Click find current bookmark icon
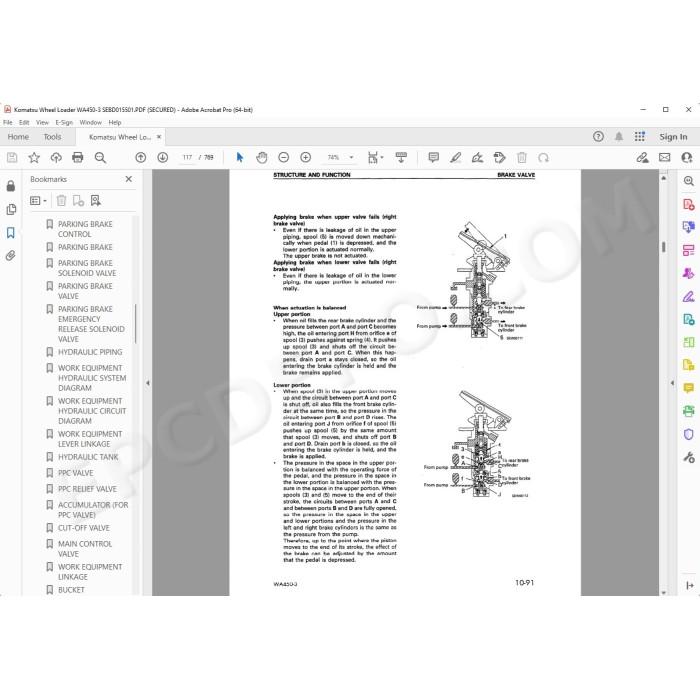Viewport: 700px width, 700px height. click(x=95, y=201)
